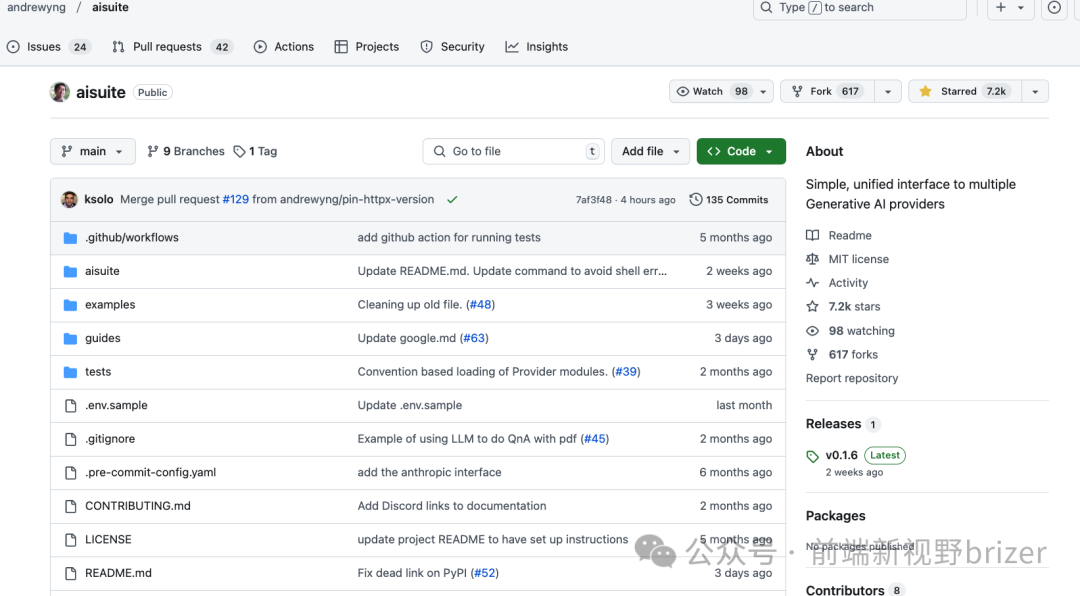1080x596 pixels.
Task: Open the .github/workflows folder
Action: 132,237
